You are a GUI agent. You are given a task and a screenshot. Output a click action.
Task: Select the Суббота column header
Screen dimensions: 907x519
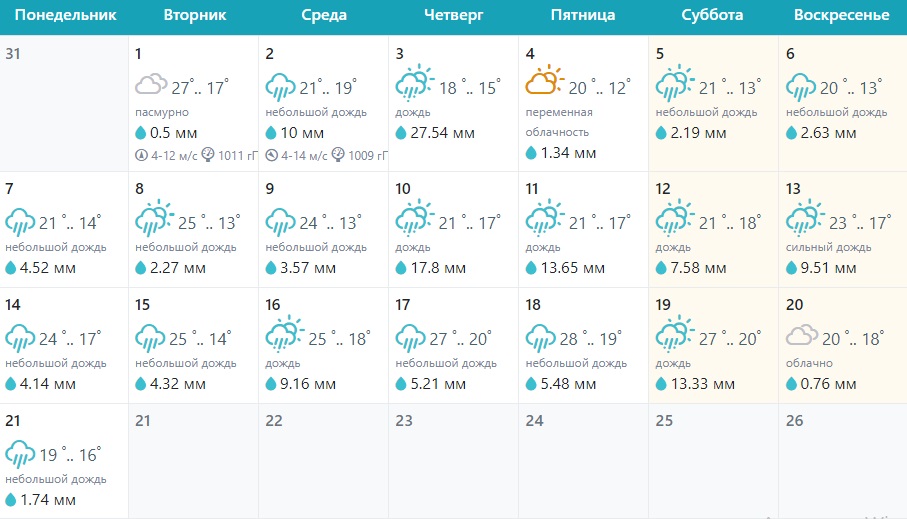point(712,15)
